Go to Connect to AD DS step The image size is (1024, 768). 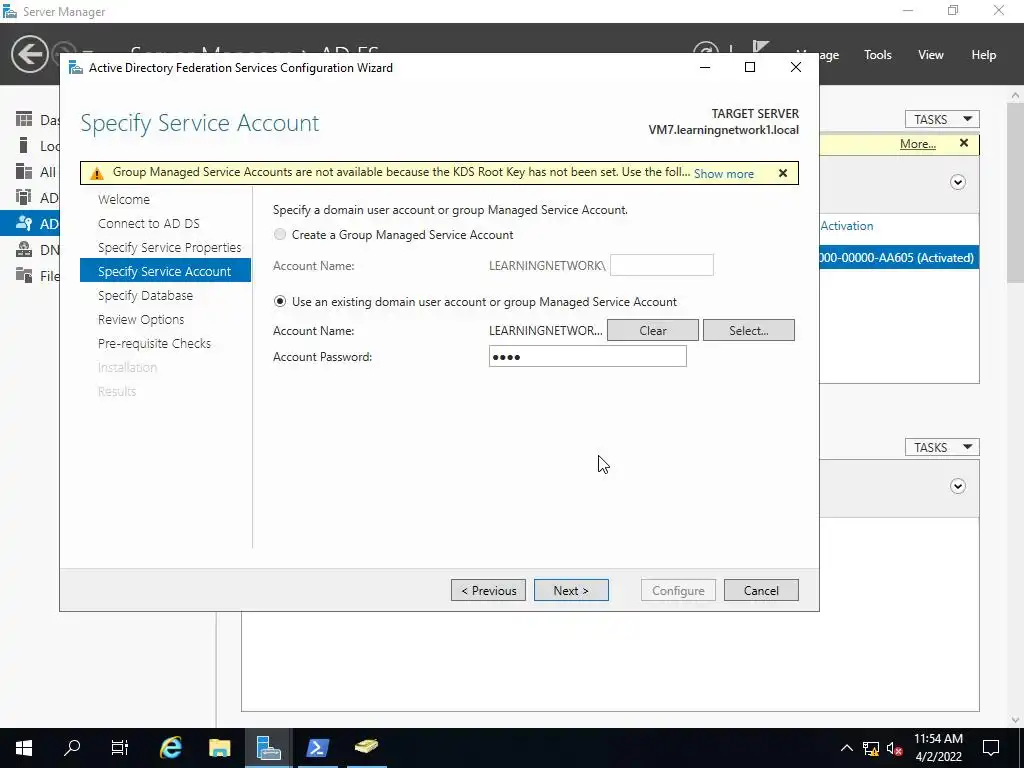click(x=149, y=223)
